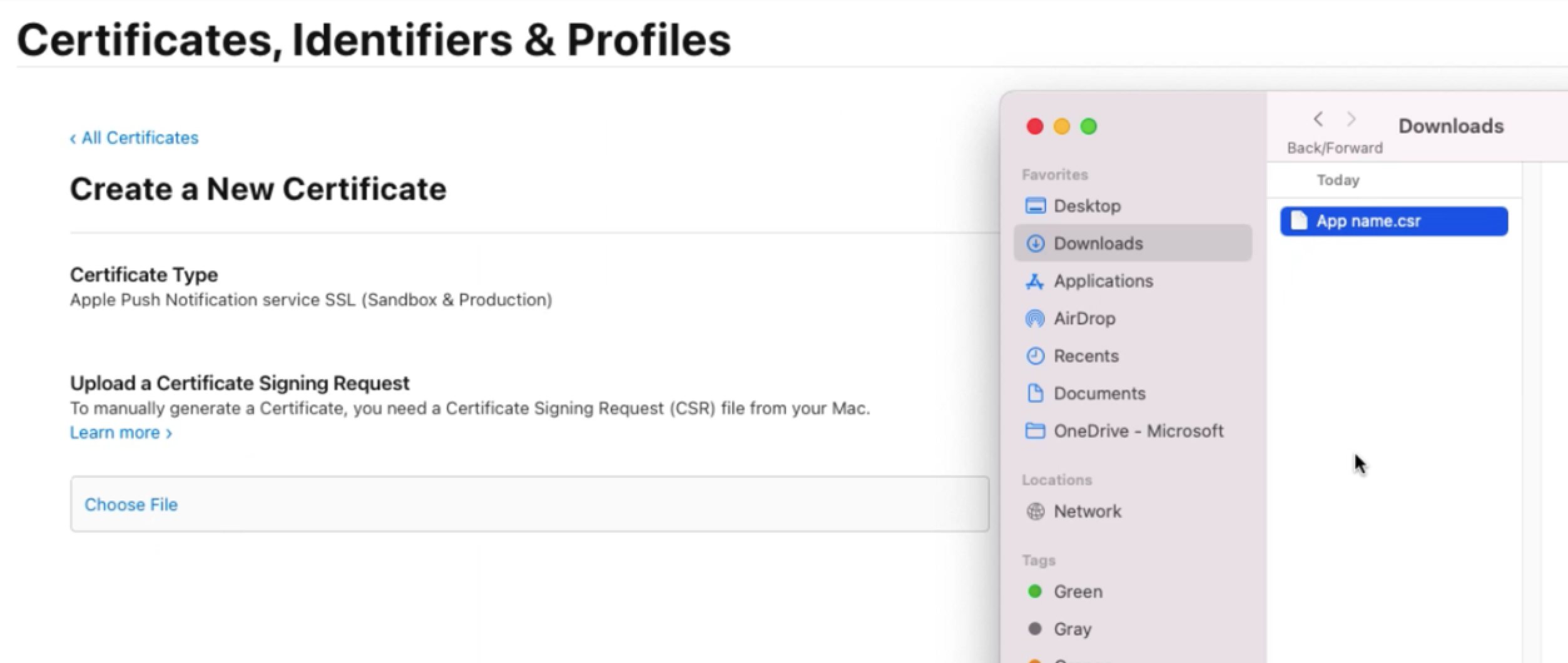The height and width of the screenshot is (663, 1568).
Task: Open the Desktop favorite in sidebar
Action: point(1087,206)
